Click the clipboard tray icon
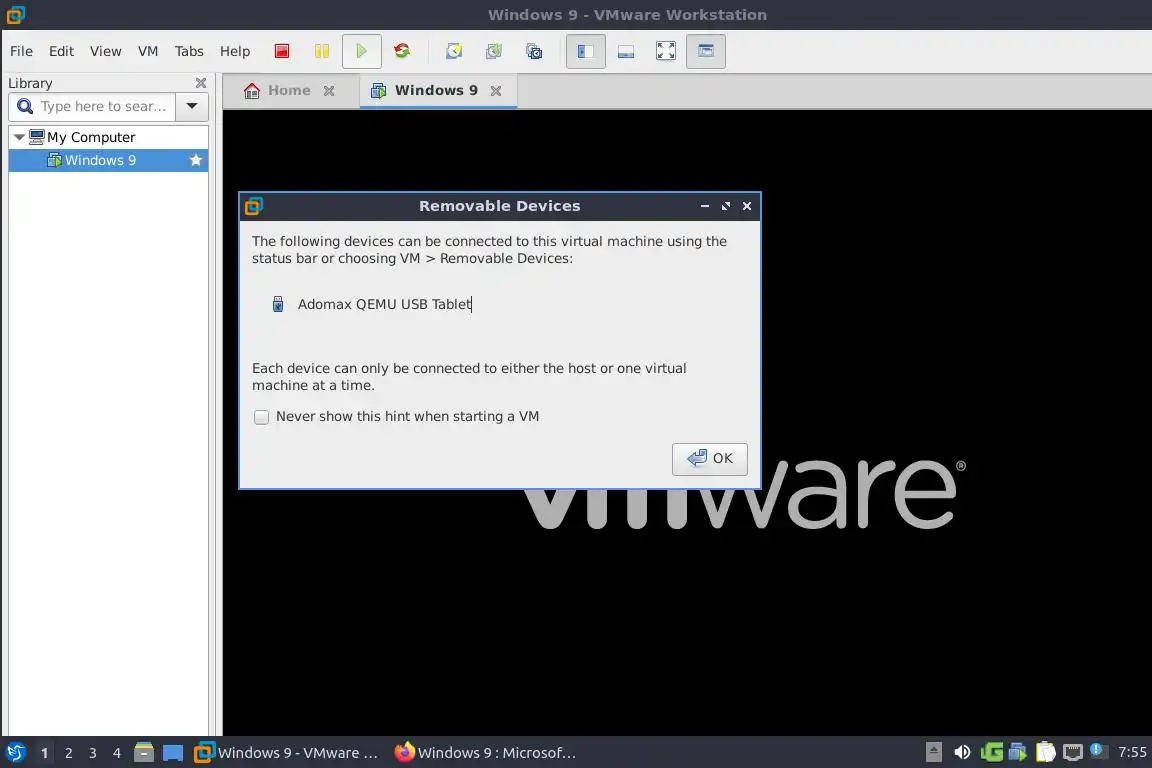 (1045, 752)
